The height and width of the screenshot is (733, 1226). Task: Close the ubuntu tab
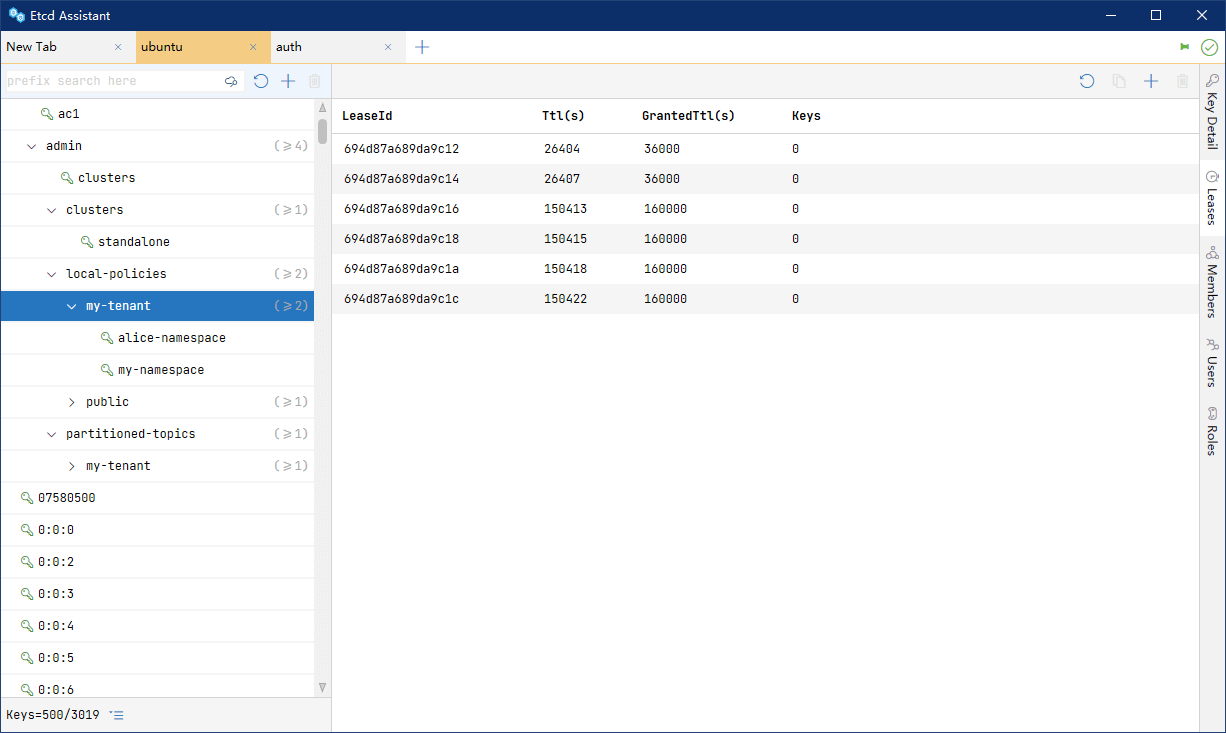253,47
